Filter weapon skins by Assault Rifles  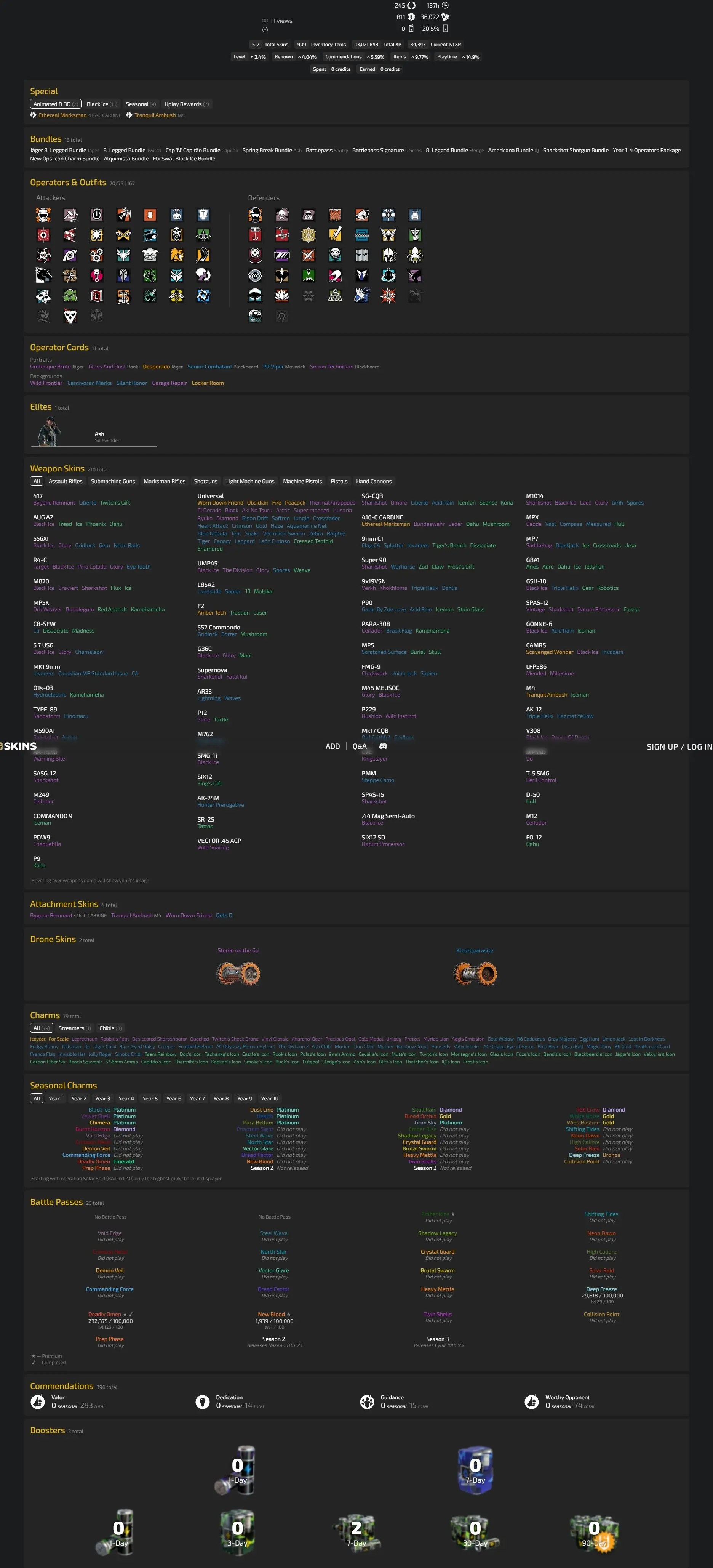coord(65,482)
